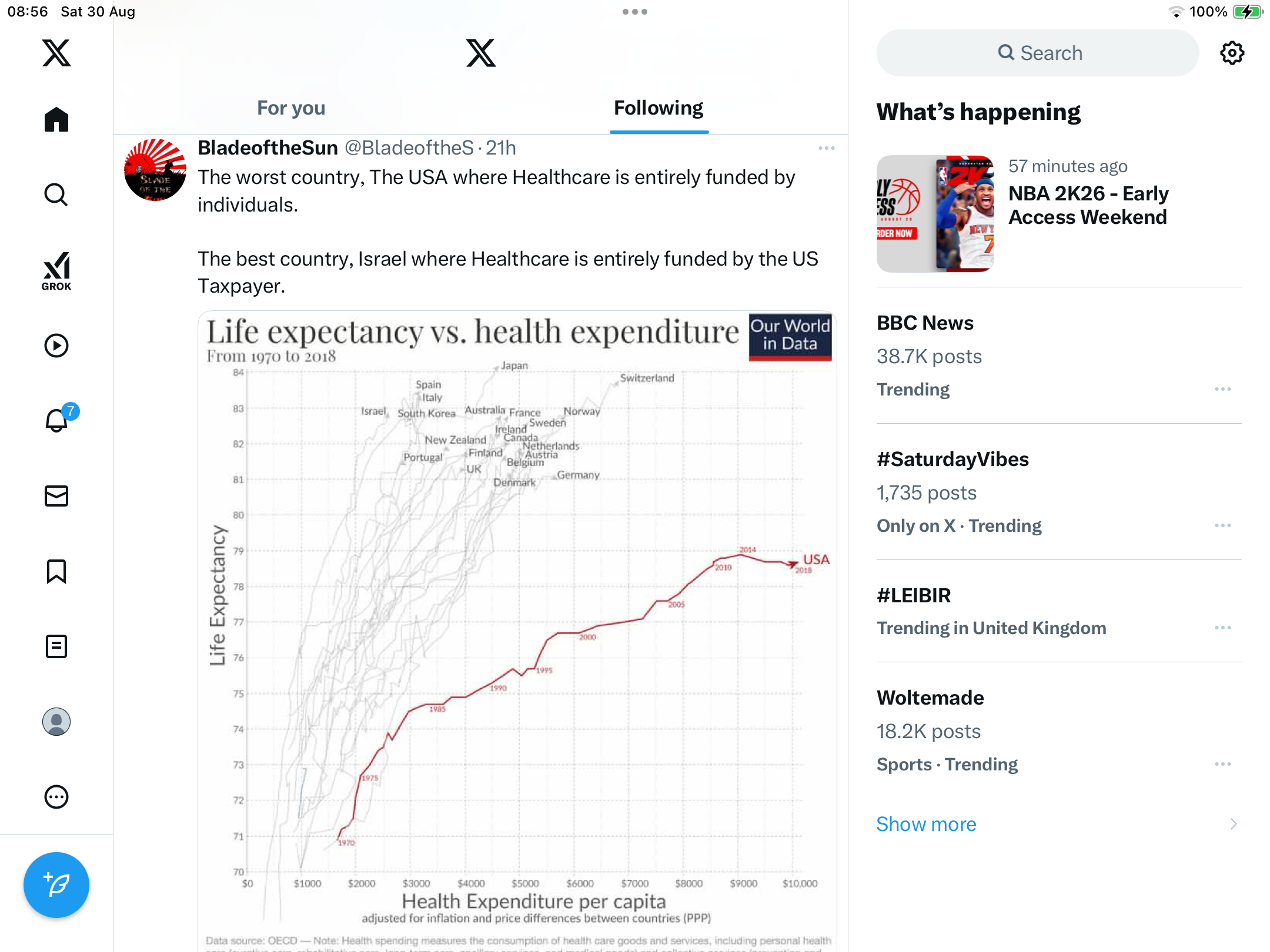Select the Following tab
Image resolution: width=1270 pixels, height=952 pixels.
pyautogui.click(x=659, y=108)
